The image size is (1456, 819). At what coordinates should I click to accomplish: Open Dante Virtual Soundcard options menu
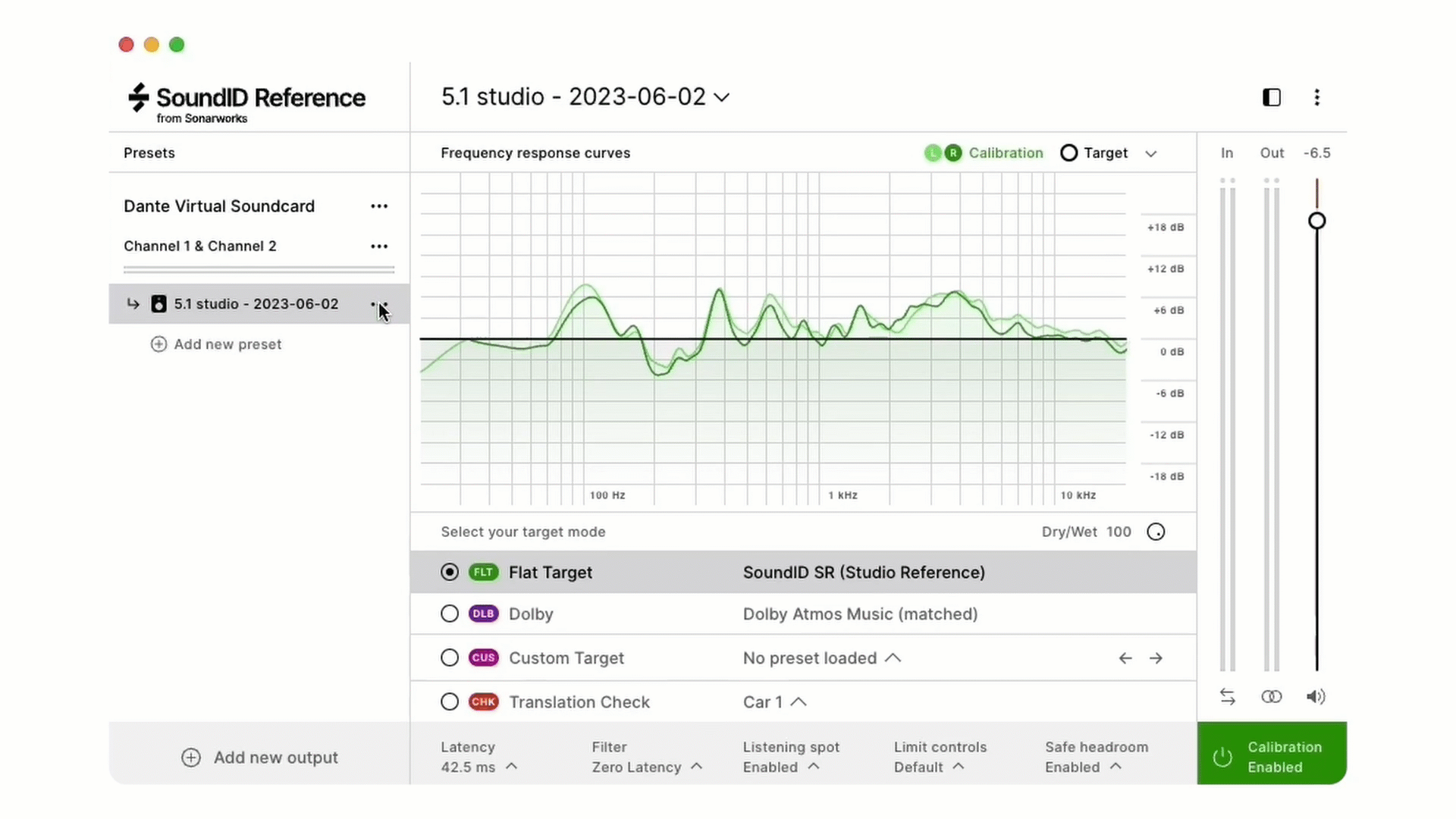click(379, 206)
